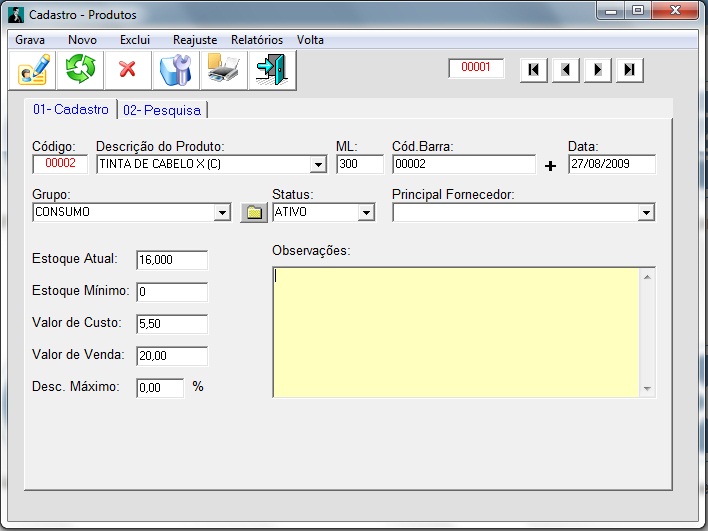Screen dimensions: 708x531
Task: Click the plus button beside Cód.Barra
Action: click(x=550, y=166)
